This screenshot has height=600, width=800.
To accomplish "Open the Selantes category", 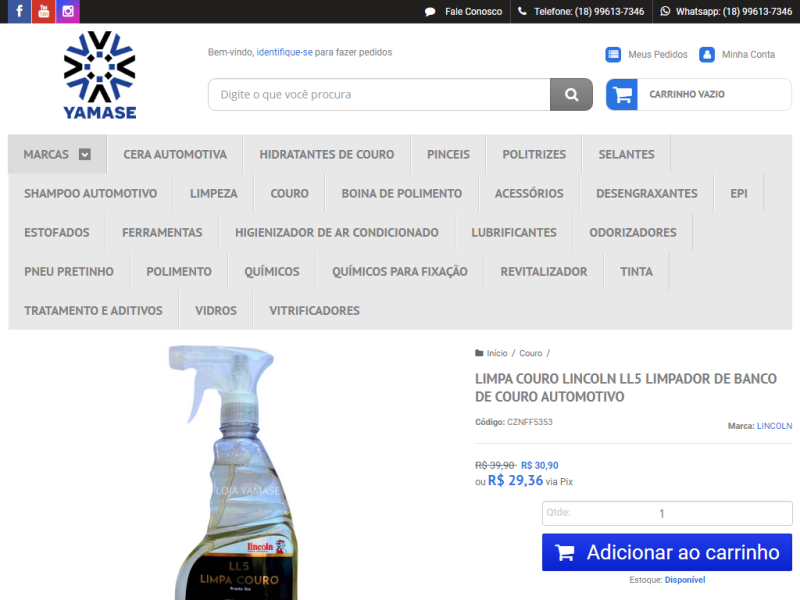I will pos(626,155).
